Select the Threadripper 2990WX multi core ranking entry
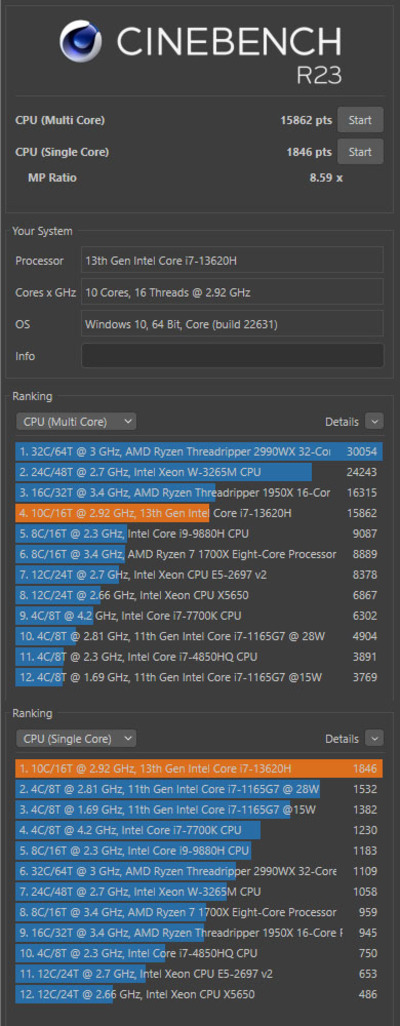Viewport: 400px width, 1026px height. 199,451
